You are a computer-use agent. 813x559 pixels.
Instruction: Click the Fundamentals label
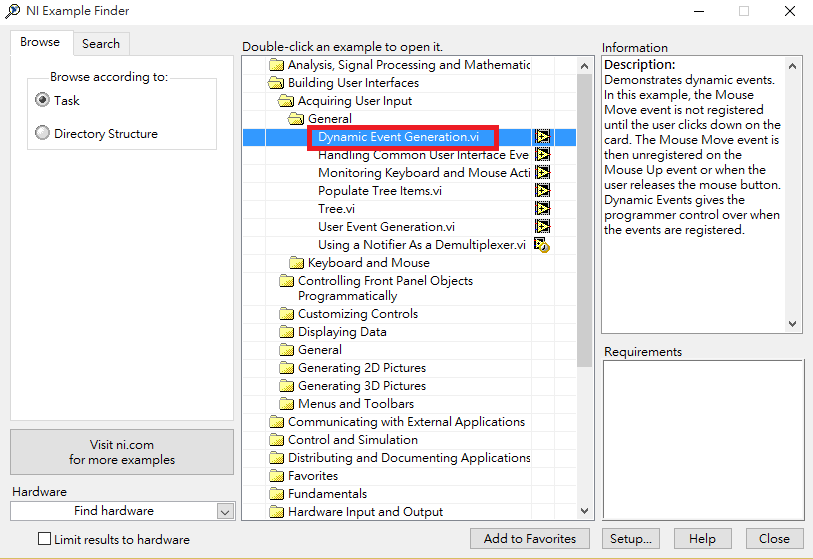coord(327,494)
